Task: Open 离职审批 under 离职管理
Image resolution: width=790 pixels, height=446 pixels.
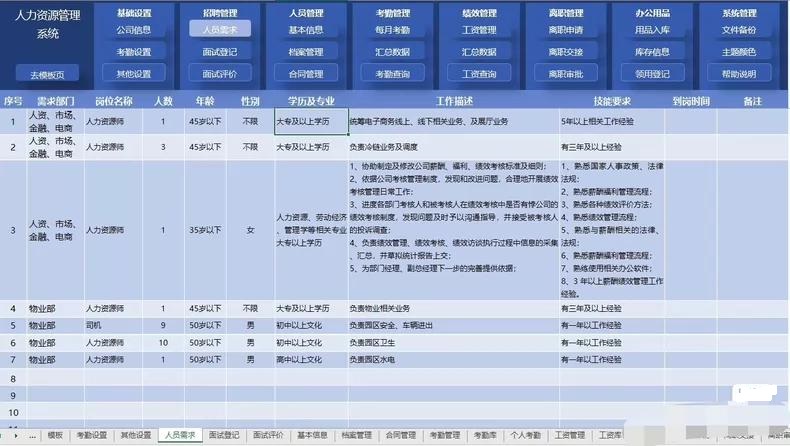Action: click(x=566, y=74)
